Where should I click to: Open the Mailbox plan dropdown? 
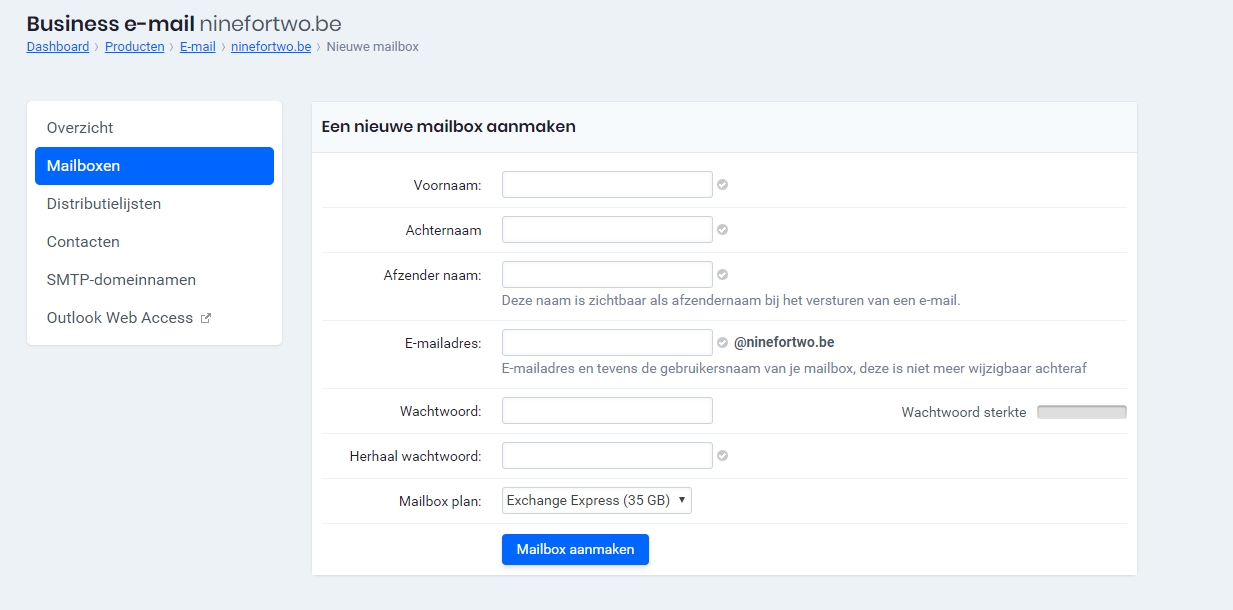coord(596,500)
